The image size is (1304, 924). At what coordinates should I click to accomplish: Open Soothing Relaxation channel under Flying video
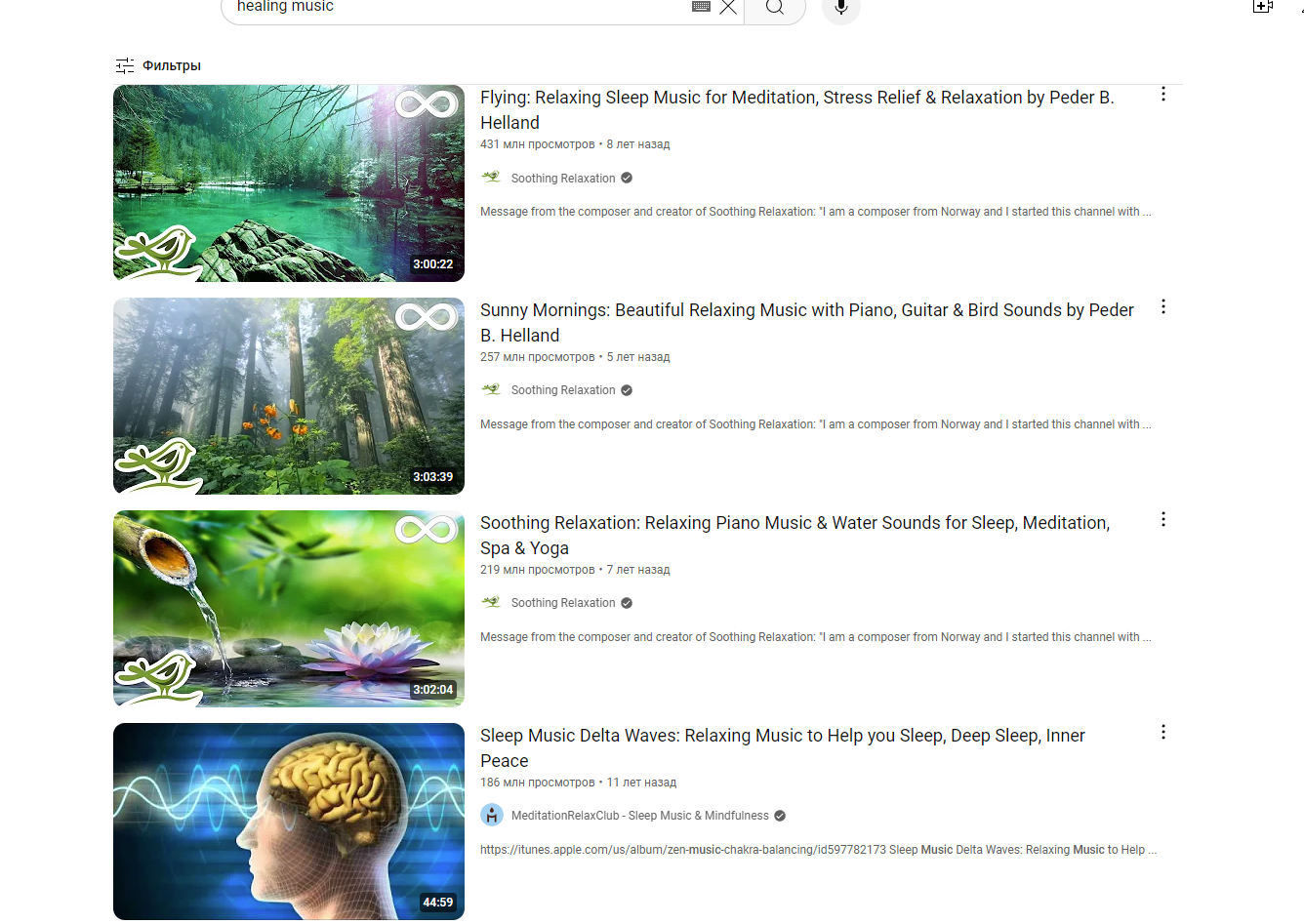tap(563, 179)
